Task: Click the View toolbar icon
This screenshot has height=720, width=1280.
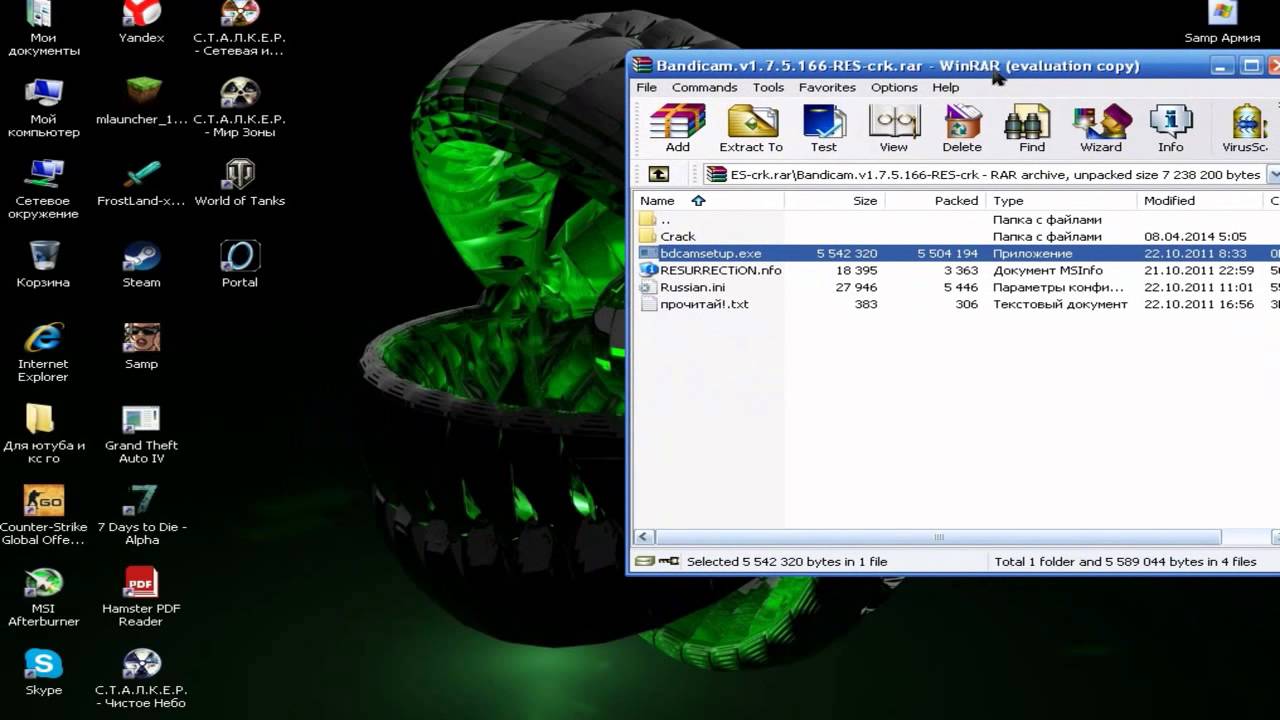Action: click(x=894, y=129)
